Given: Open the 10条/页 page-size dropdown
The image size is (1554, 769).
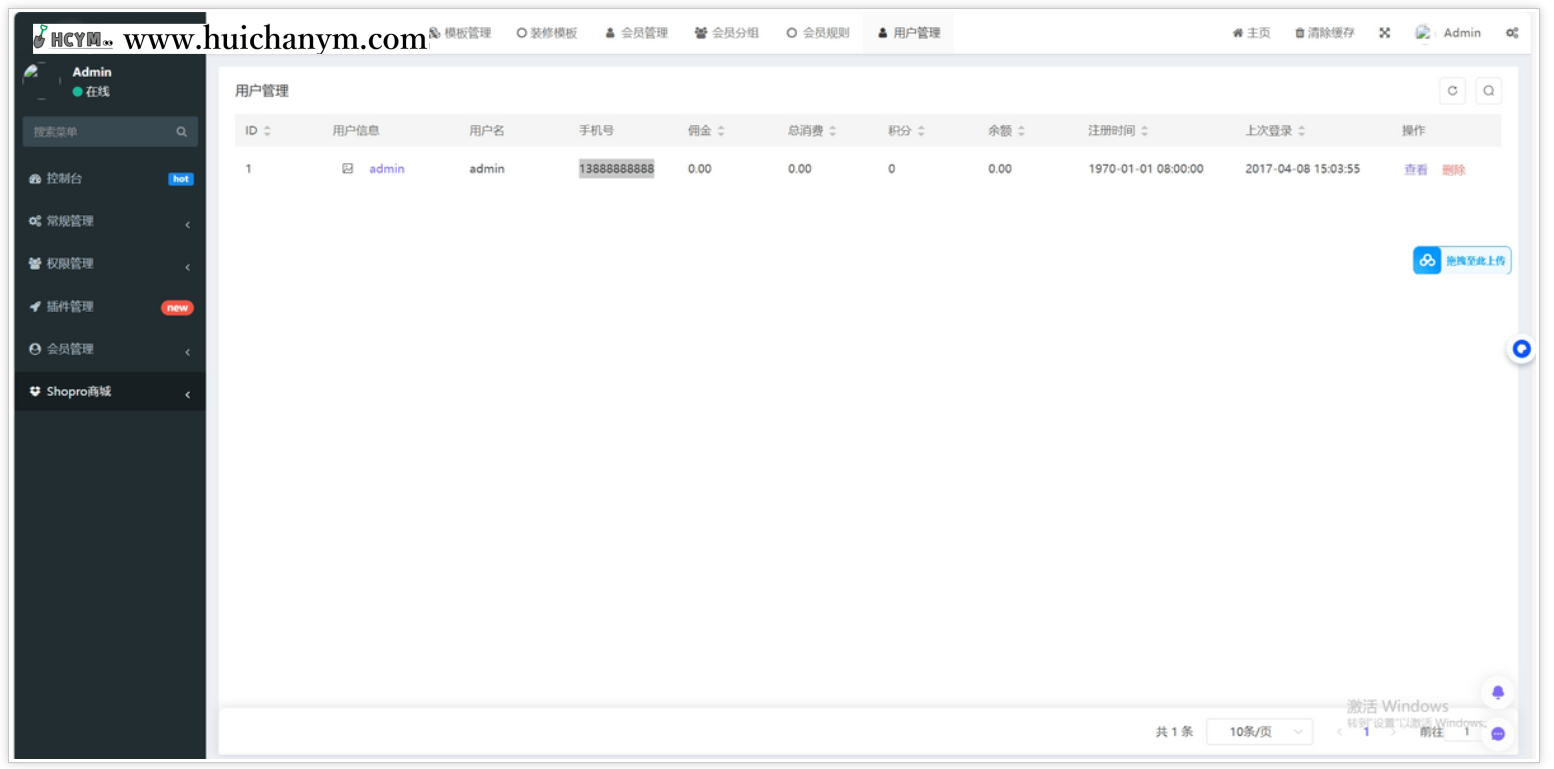Looking at the screenshot, I should [x=1258, y=731].
